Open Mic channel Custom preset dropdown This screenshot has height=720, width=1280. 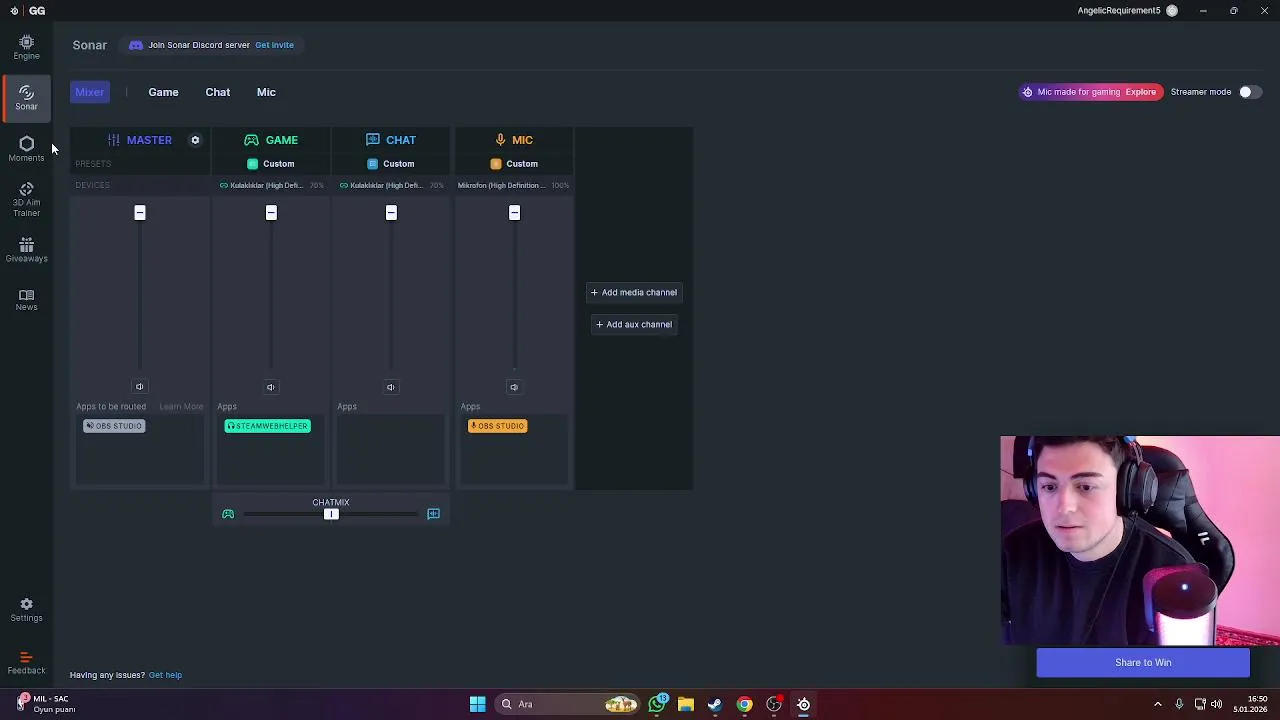click(514, 164)
